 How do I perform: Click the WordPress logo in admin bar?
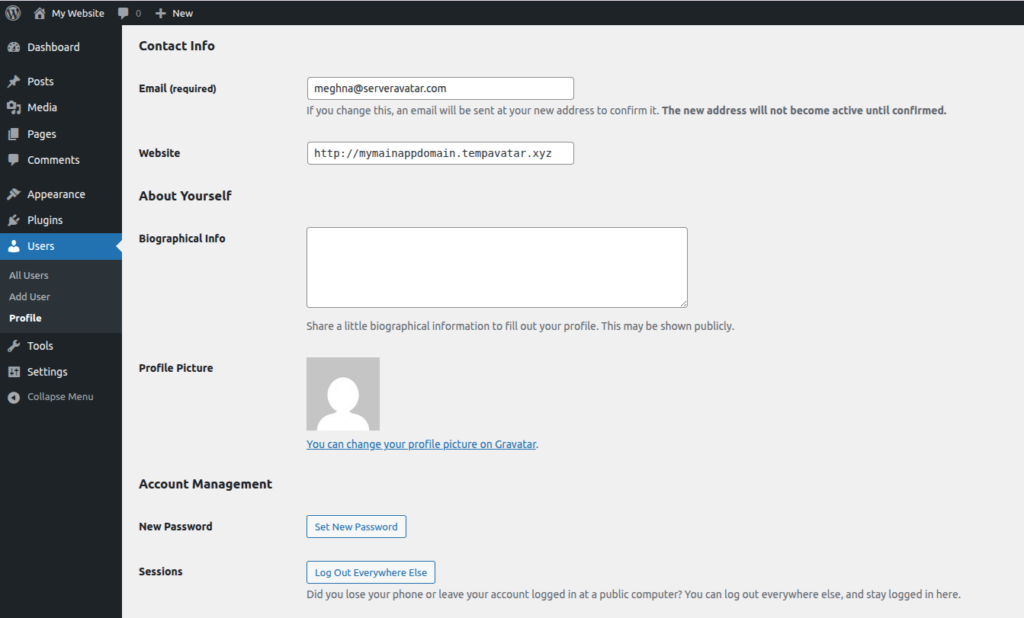point(11,13)
